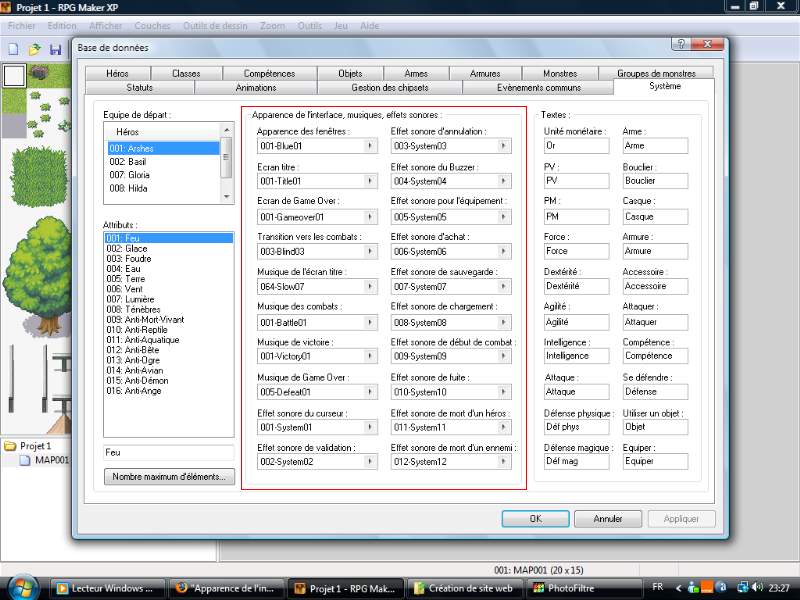Open the Windows Start orb

pyautogui.click(x=22, y=587)
